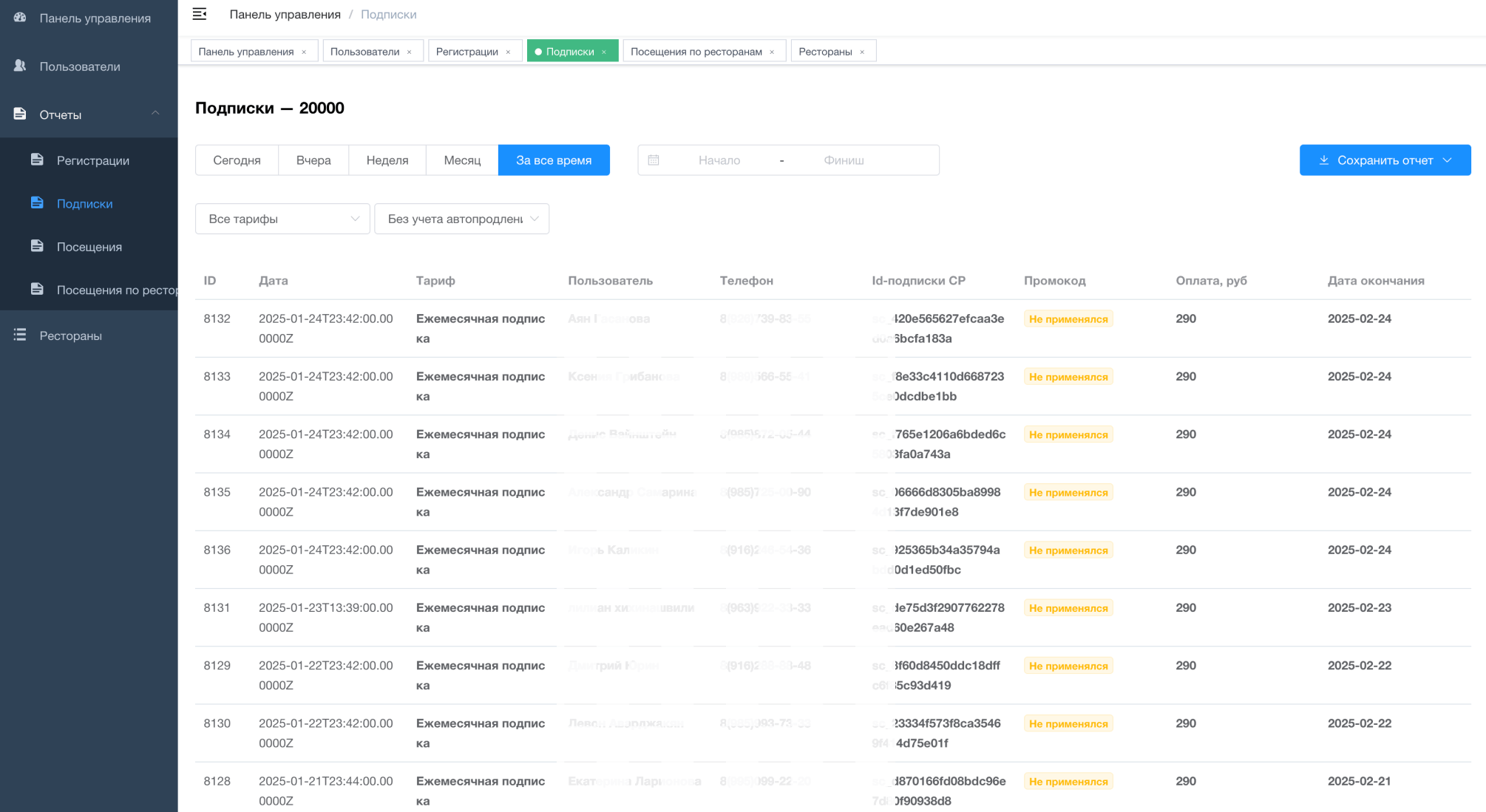Image resolution: width=1486 pixels, height=812 pixels.
Task: Click the Регистрации report icon in the sidebar
Action: point(37,160)
